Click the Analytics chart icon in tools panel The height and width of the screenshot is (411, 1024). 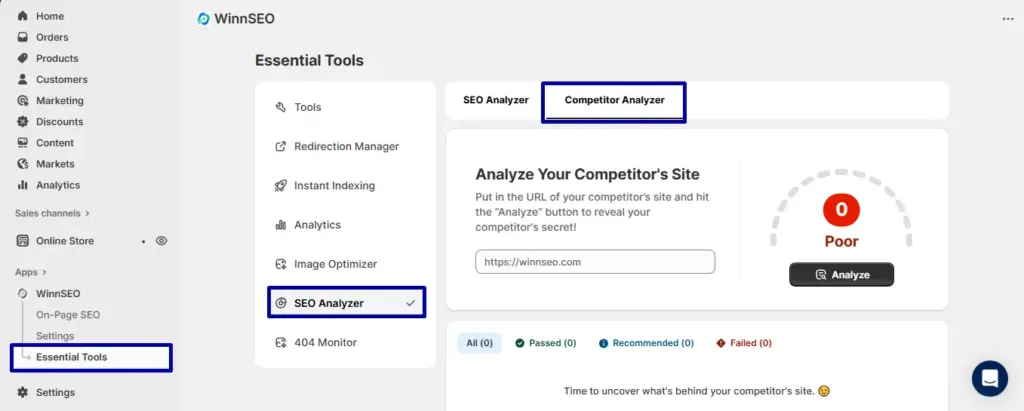click(x=281, y=225)
